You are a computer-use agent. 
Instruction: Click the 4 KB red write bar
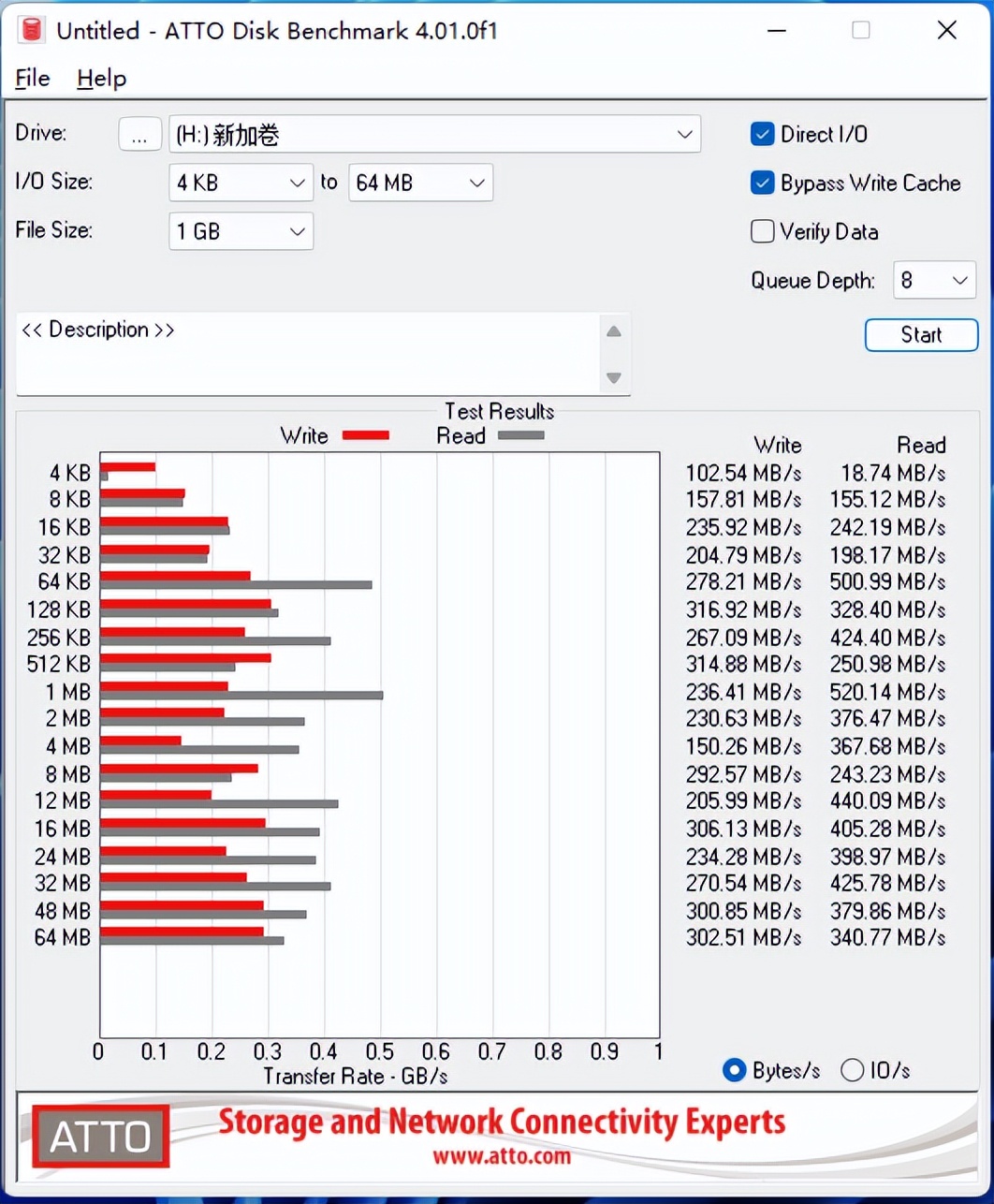click(128, 466)
